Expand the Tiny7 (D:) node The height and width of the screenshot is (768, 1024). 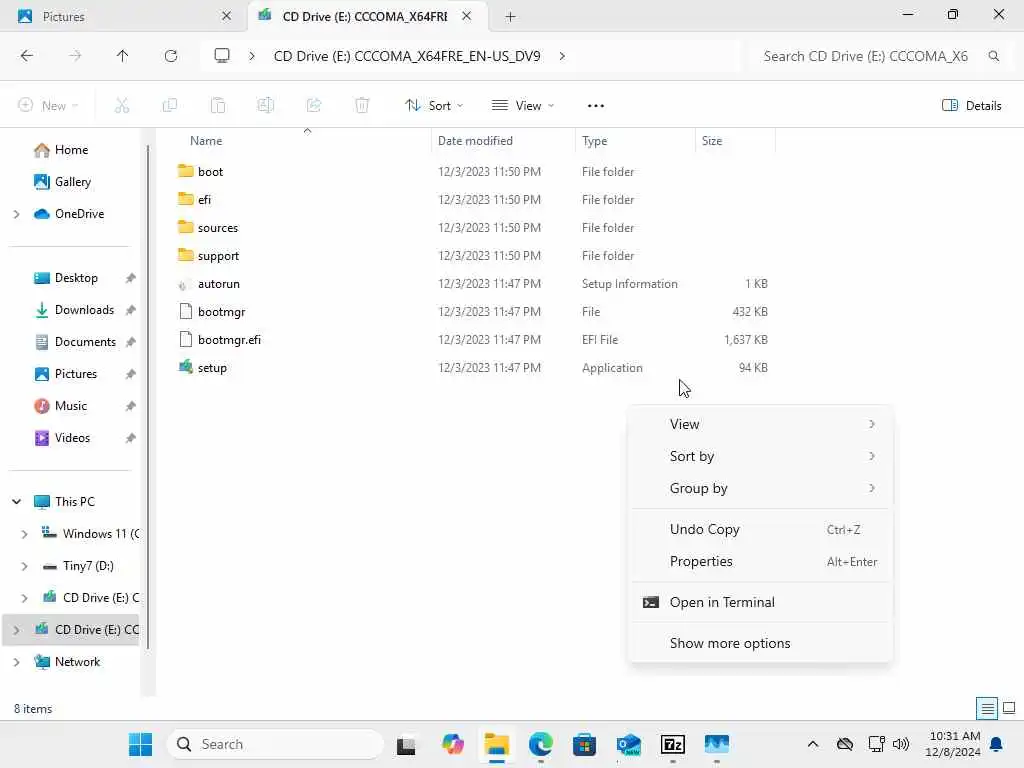tap(25, 566)
